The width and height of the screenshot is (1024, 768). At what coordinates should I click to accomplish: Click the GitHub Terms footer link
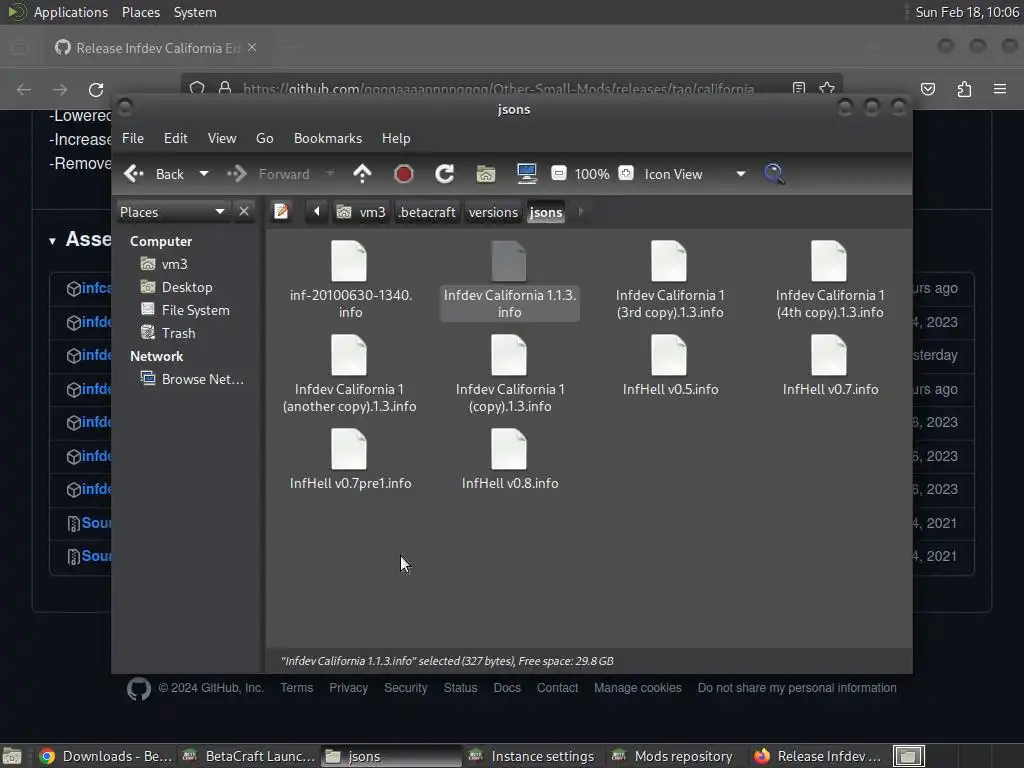pos(296,688)
